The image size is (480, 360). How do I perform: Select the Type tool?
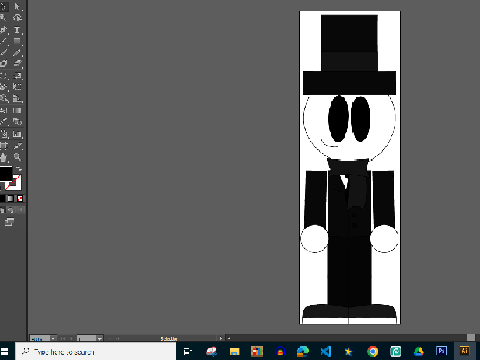coord(17,30)
